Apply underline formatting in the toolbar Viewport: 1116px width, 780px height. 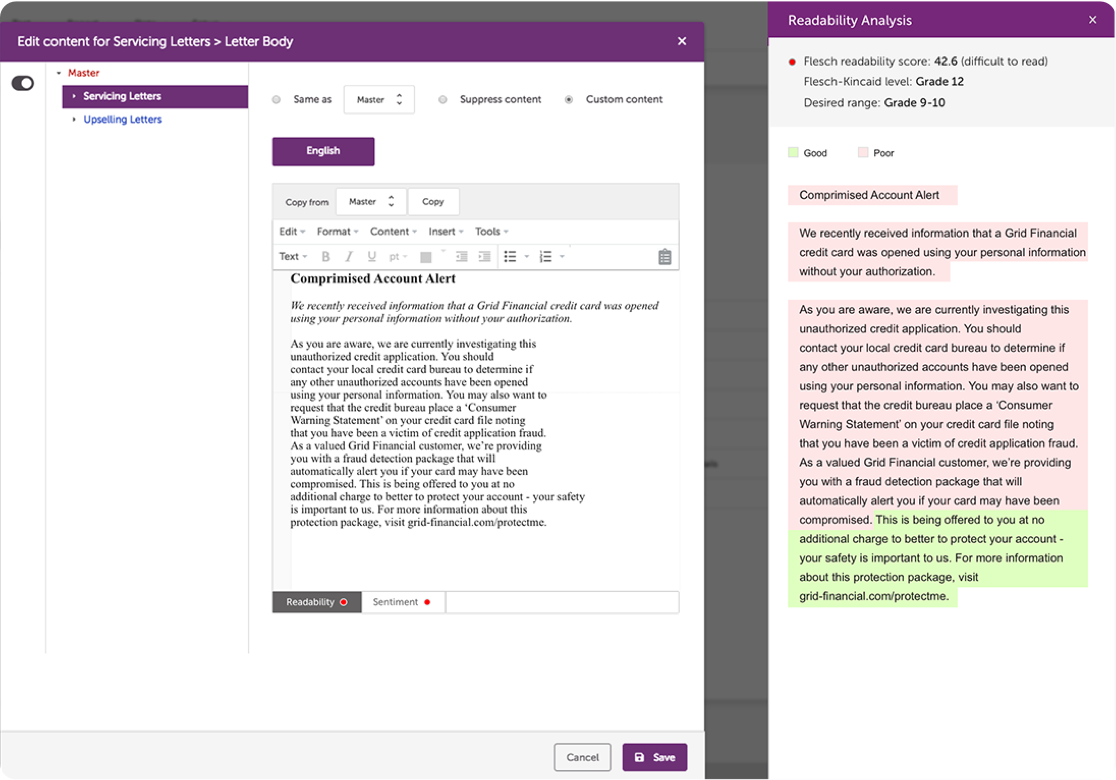click(371, 256)
